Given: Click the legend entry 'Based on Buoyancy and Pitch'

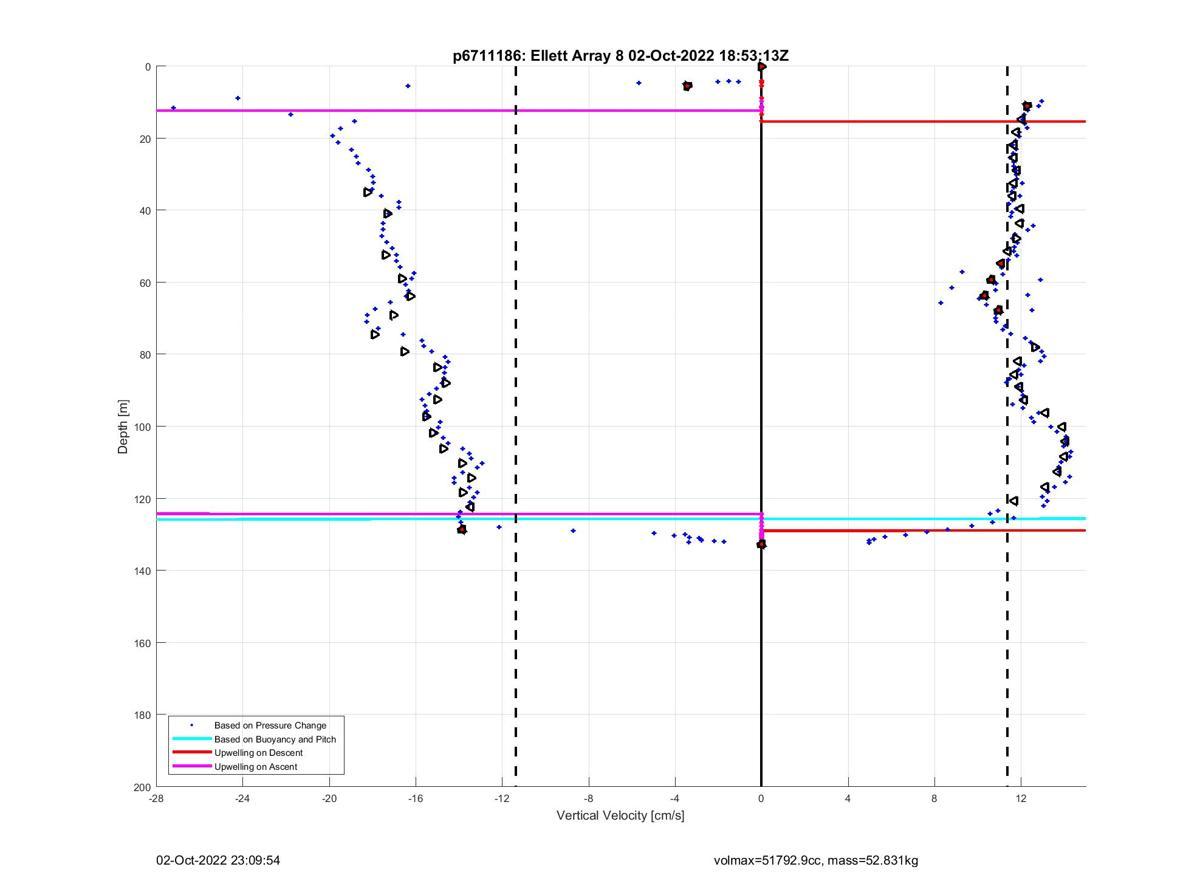Looking at the screenshot, I should [275, 739].
